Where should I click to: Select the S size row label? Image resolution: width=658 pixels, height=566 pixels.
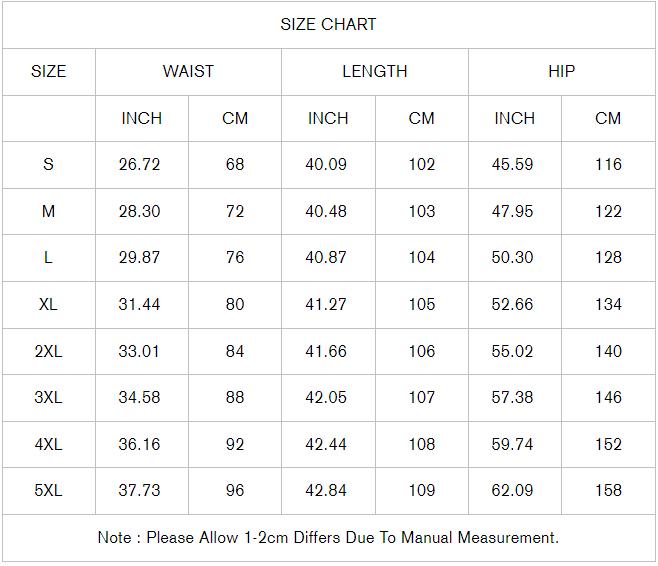[48, 164]
